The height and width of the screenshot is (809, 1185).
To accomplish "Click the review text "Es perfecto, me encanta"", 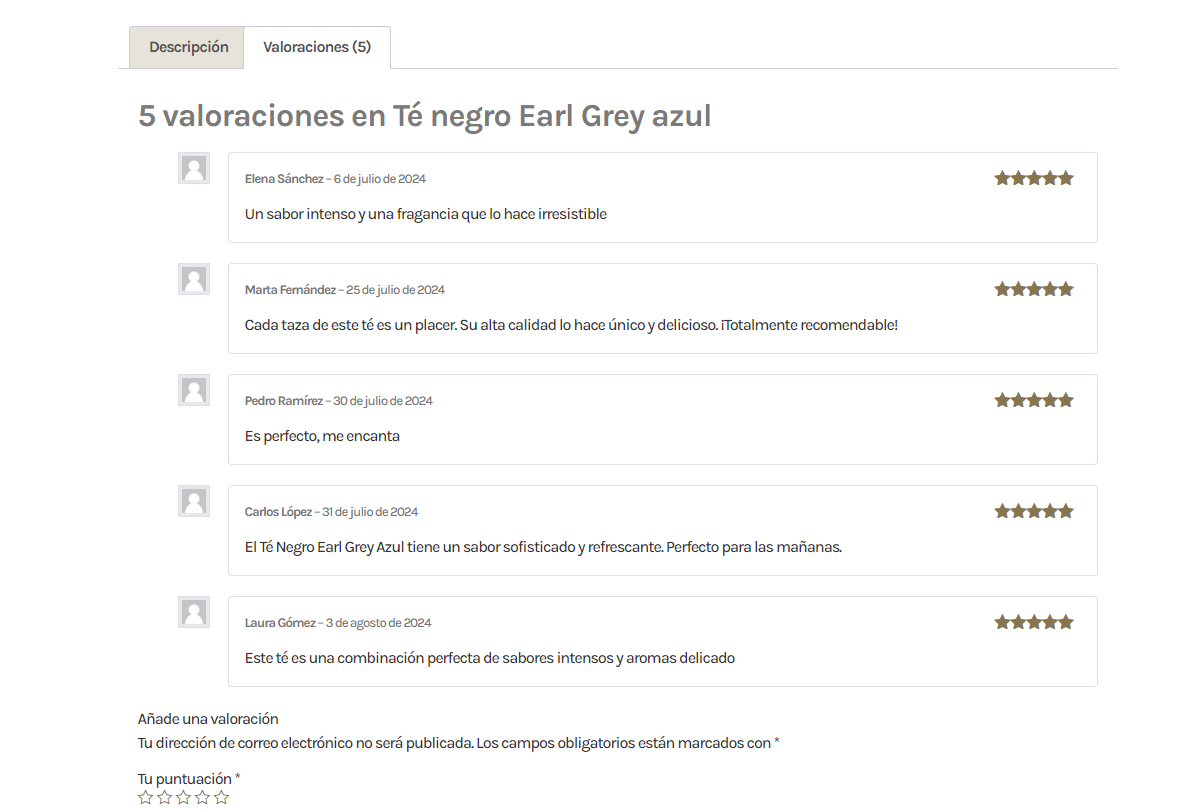I will 322,436.
